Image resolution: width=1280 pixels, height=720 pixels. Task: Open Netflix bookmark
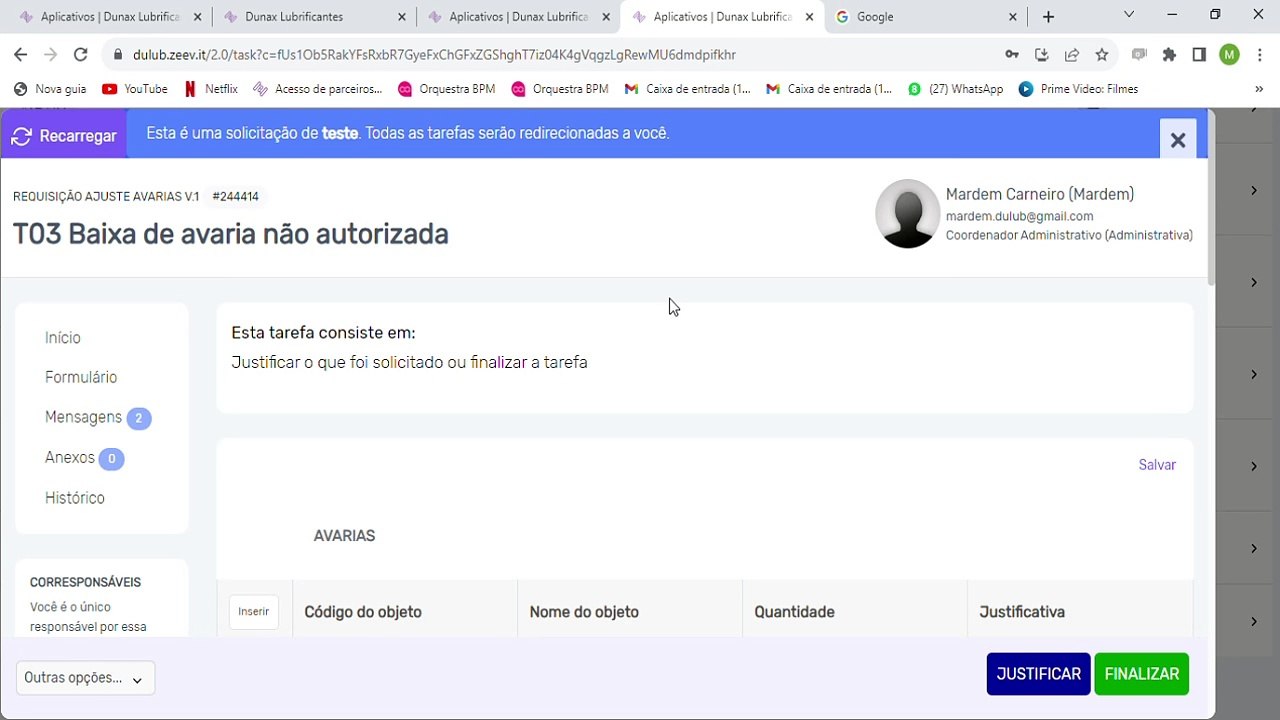coord(212,89)
